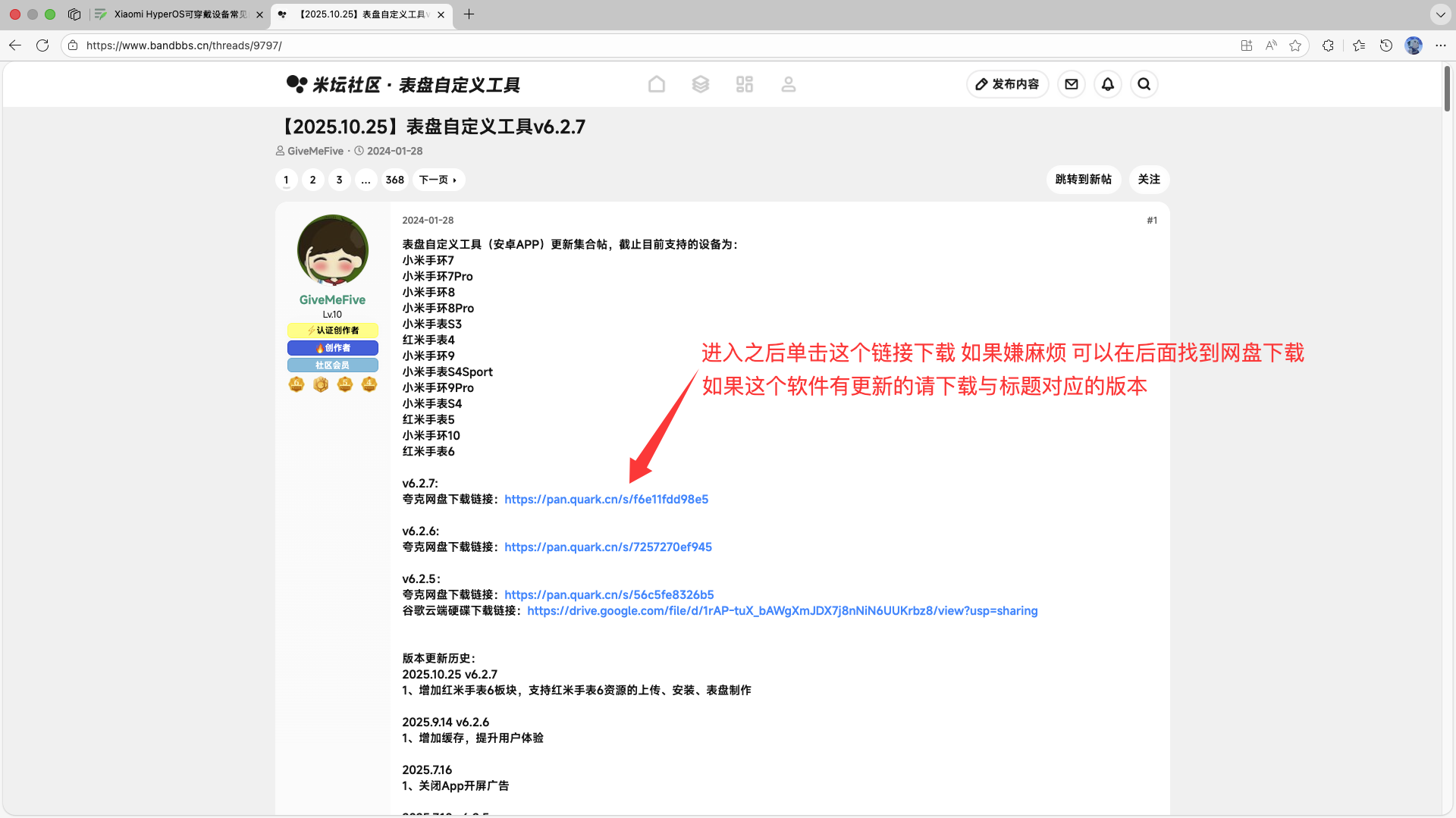This screenshot has height=818, width=1456.
Task: Go to page 2 of the thread
Action: click(x=312, y=180)
